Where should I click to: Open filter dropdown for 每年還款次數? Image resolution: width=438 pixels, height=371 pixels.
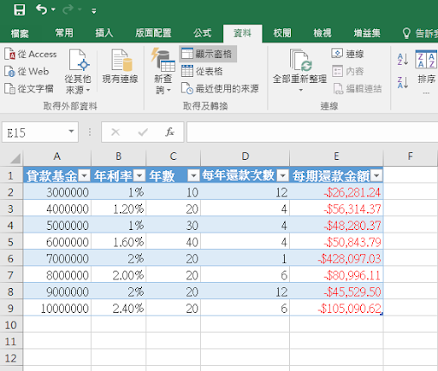(282, 176)
